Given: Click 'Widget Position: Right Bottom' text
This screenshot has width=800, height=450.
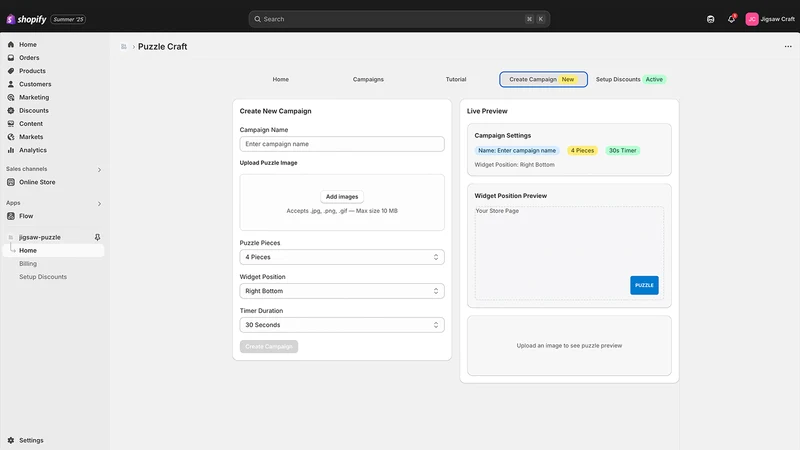Looking at the screenshot, I should [x=514, y=165].
